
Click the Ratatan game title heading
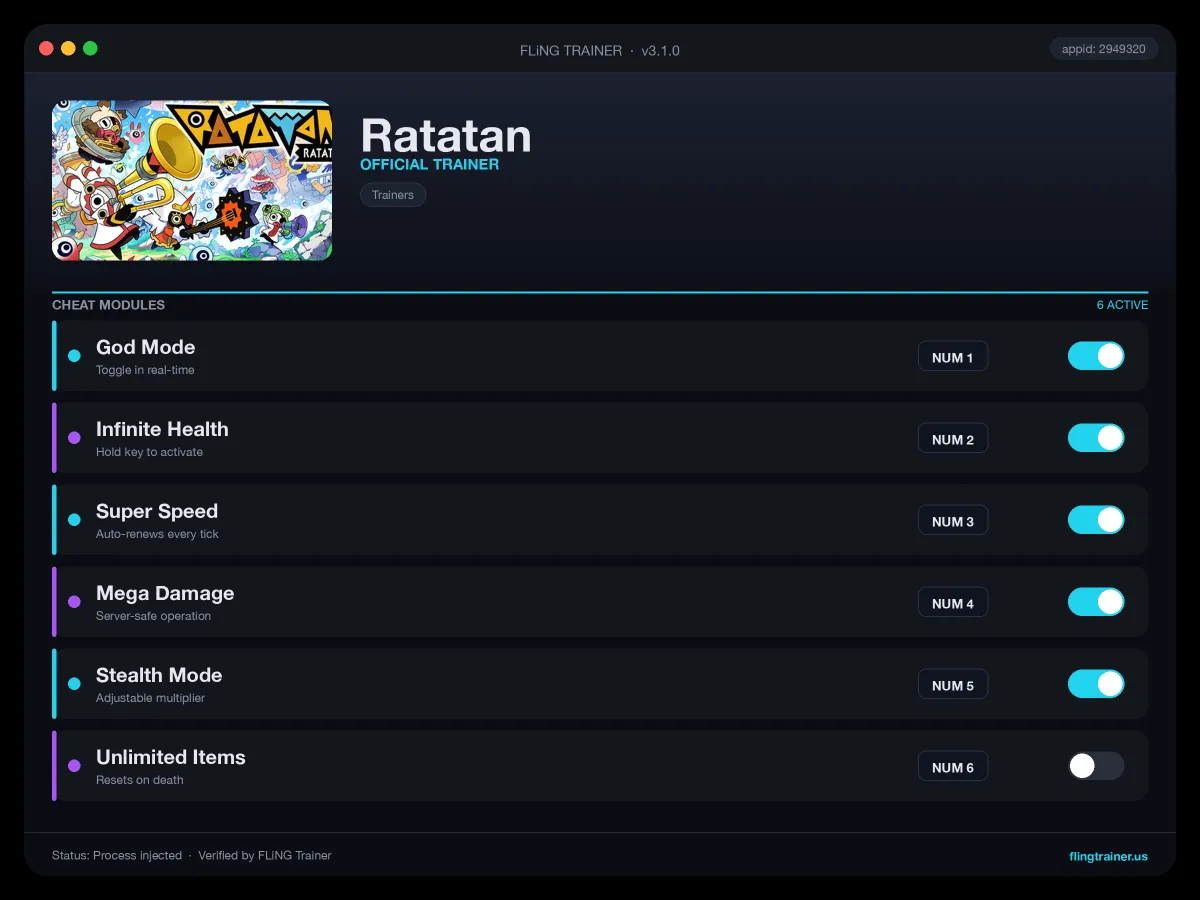coord(446,135)
